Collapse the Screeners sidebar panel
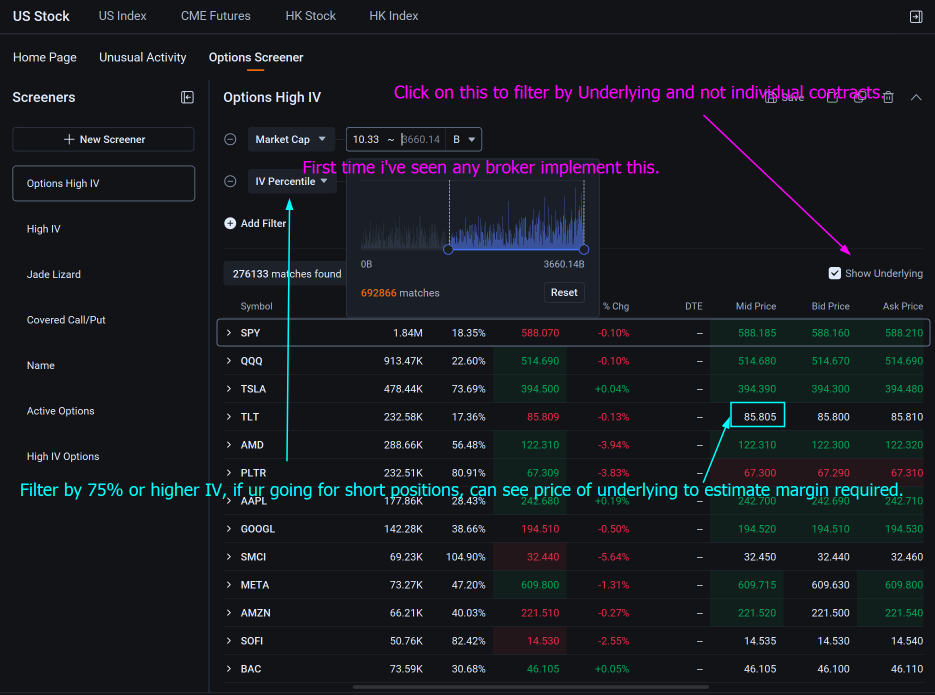The width and height of the screenshot is (935, 695). (x=187, y=97)
